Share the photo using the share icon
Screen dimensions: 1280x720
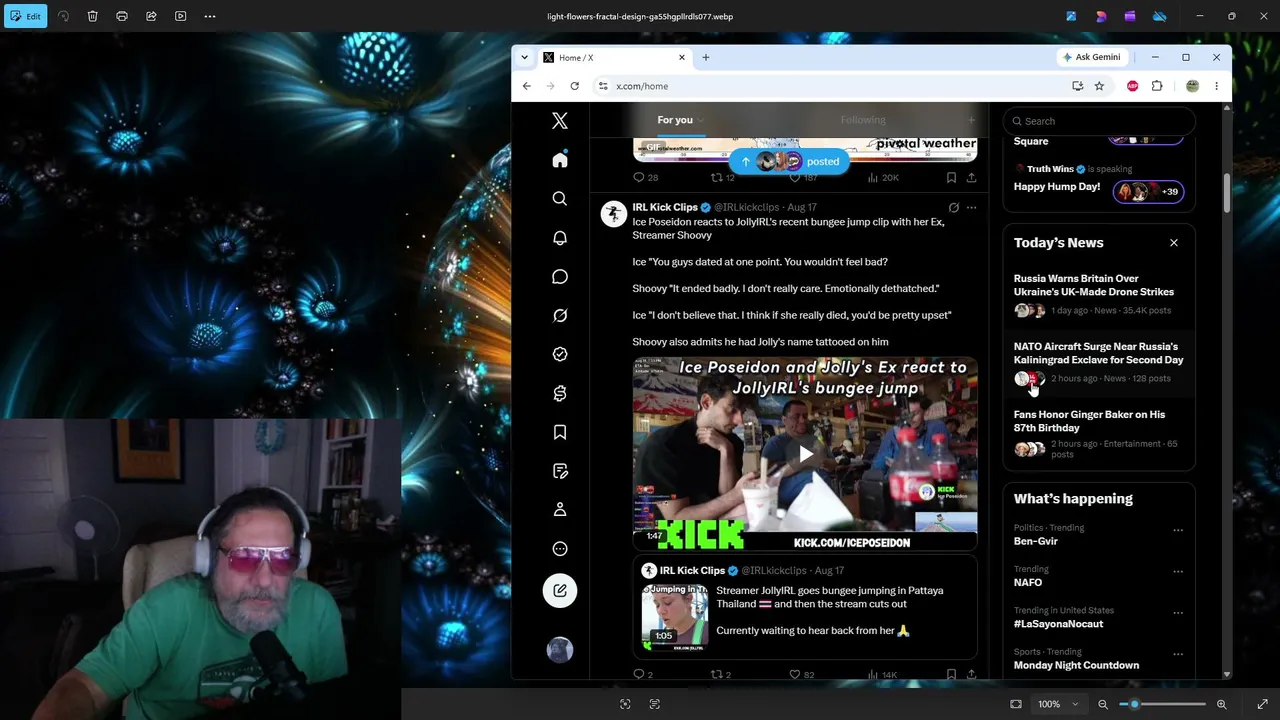(151, 16)
